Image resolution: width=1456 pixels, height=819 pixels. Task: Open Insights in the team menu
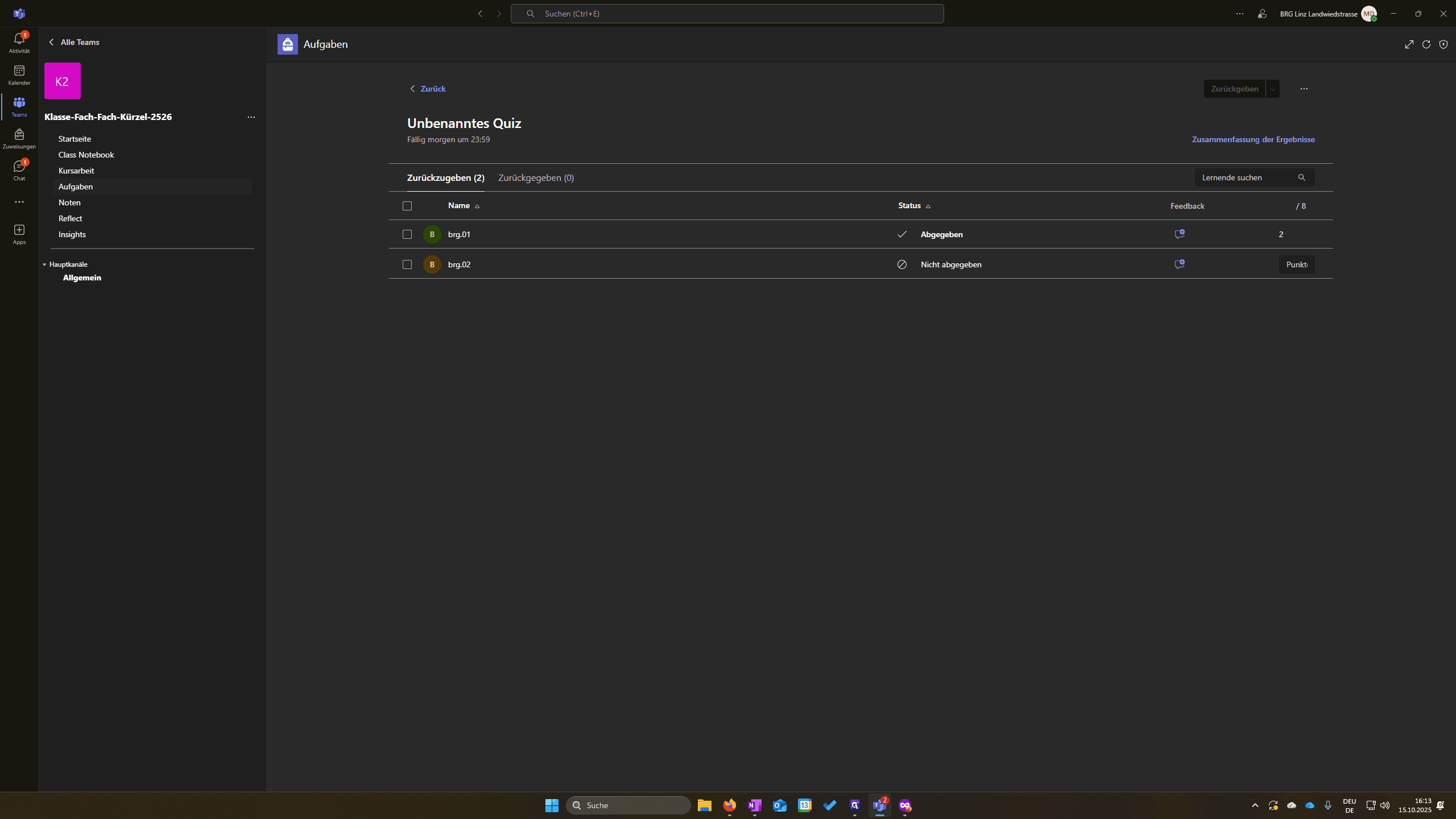pyautogui.click(x=72, y=234)
